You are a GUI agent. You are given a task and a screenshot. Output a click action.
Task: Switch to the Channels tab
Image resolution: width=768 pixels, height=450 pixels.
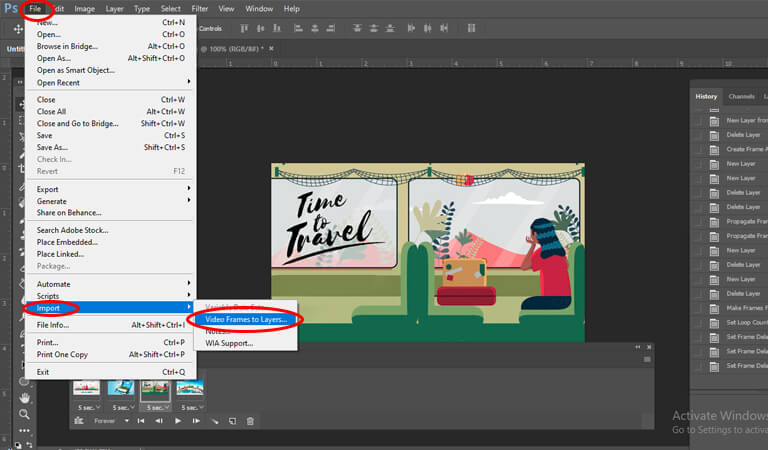tap(741, 96)
